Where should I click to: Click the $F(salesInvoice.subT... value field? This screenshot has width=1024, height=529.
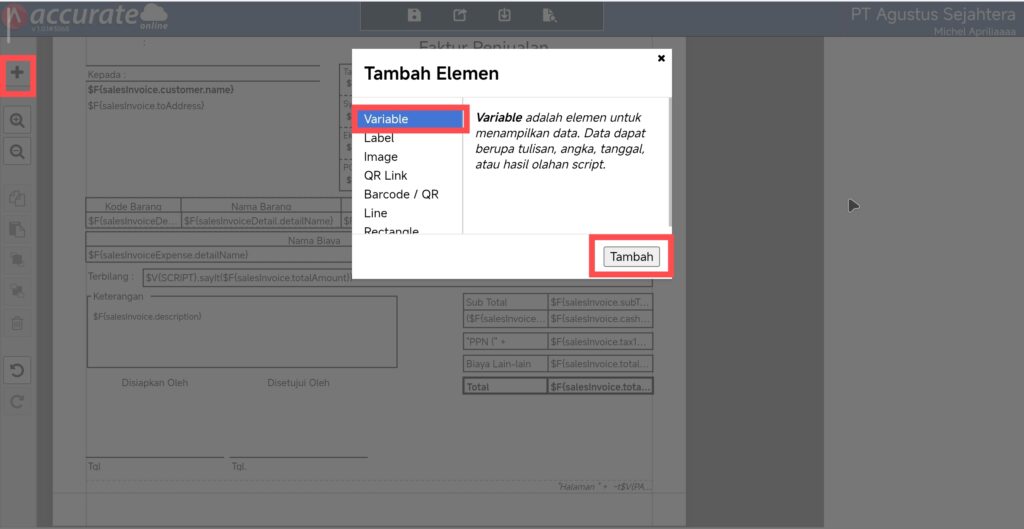point(601,302)
